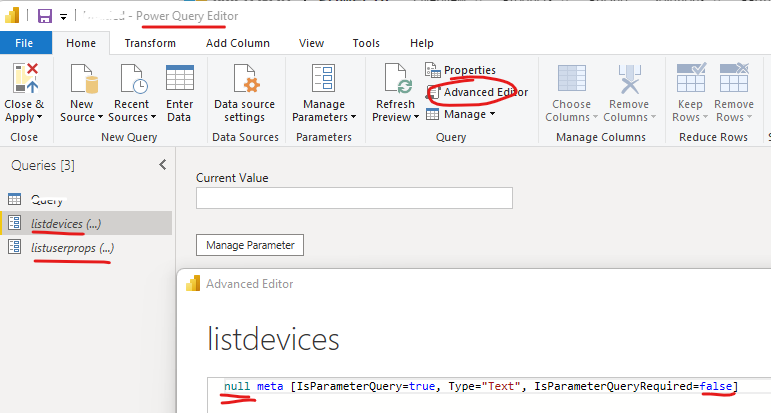Screen dimensions: 771x413
Task: Expand the New Source dropdown arrow
Action: click(100, 117)
